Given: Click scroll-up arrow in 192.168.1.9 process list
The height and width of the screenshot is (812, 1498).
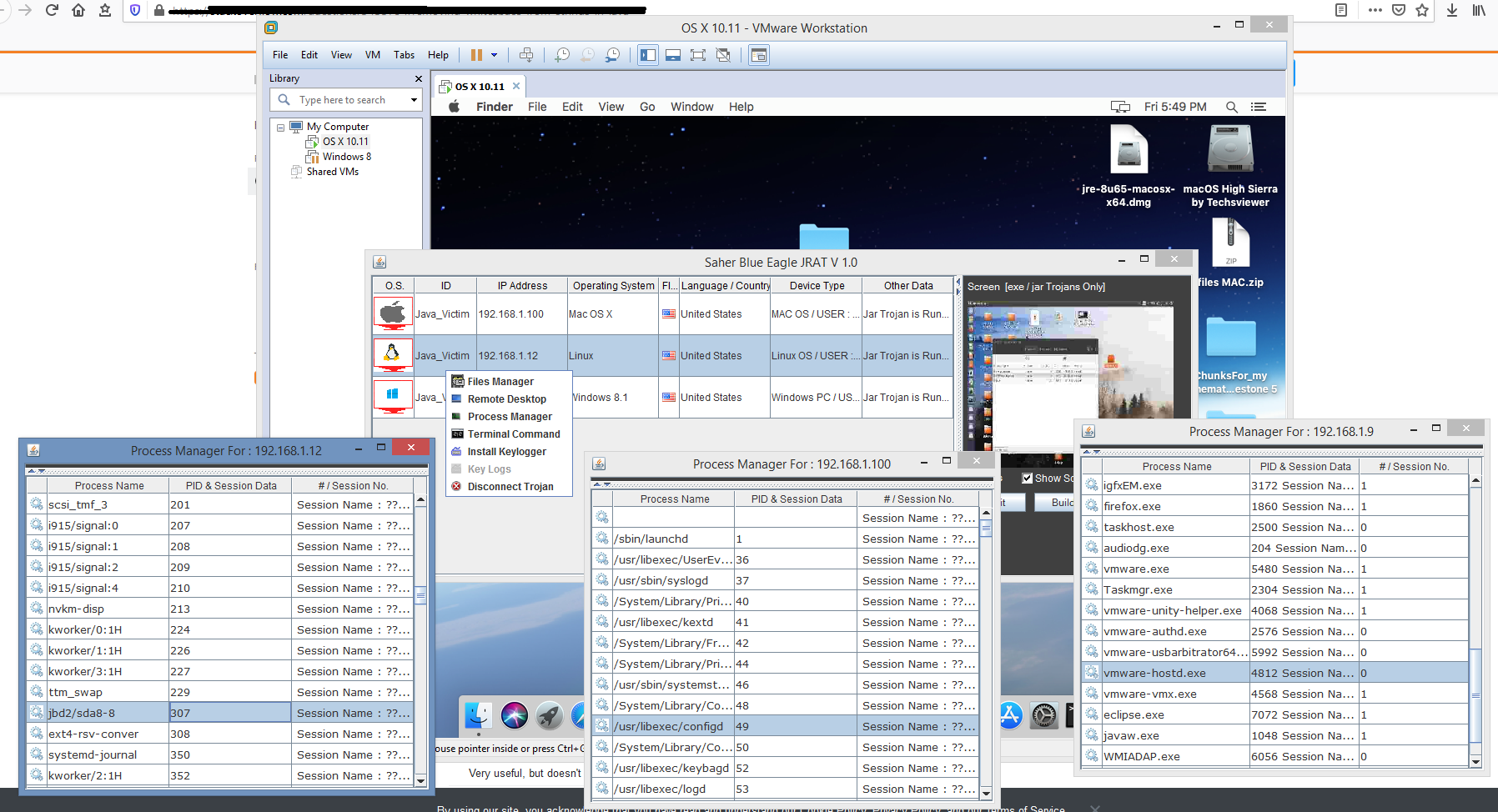Looking at the screenshot, I should (x=1475, y=481).
